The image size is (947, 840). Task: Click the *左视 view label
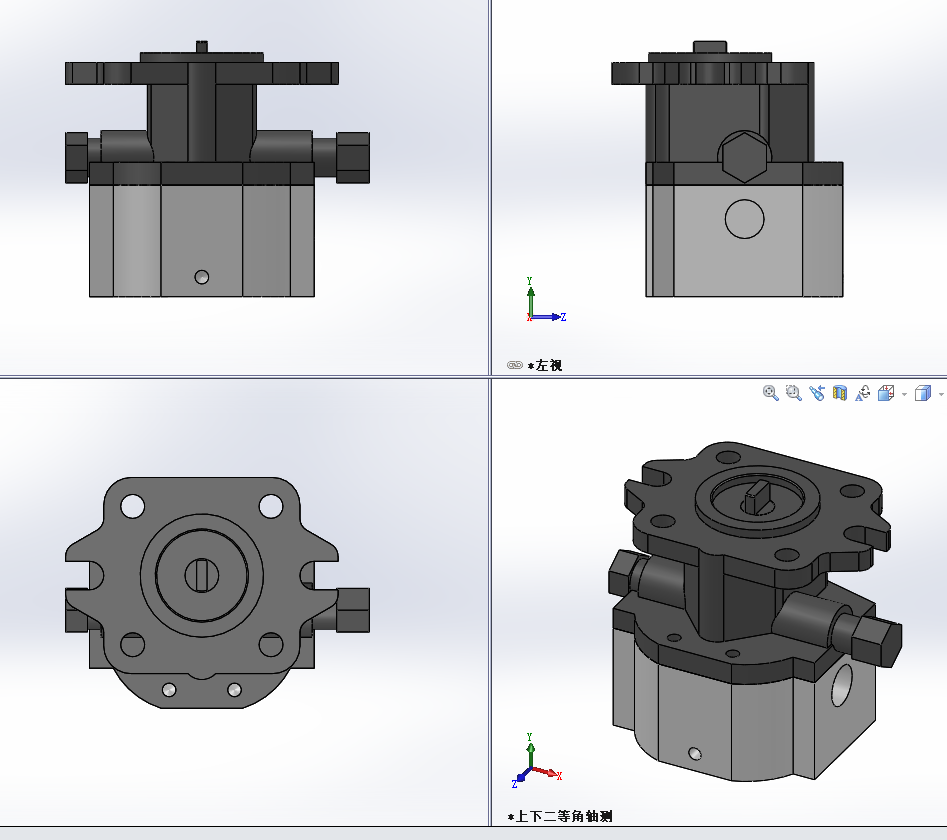click(x=545, y=365)
